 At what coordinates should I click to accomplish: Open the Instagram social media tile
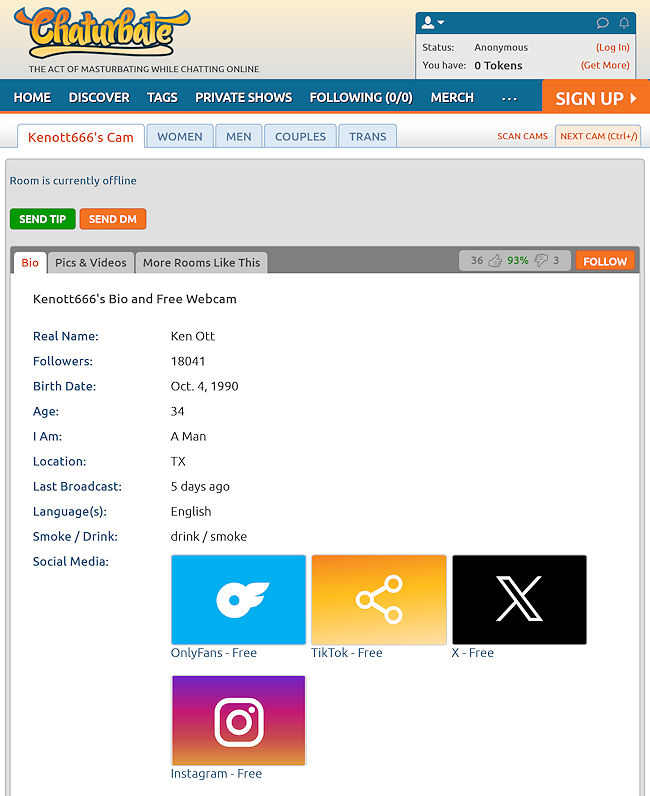238,720
